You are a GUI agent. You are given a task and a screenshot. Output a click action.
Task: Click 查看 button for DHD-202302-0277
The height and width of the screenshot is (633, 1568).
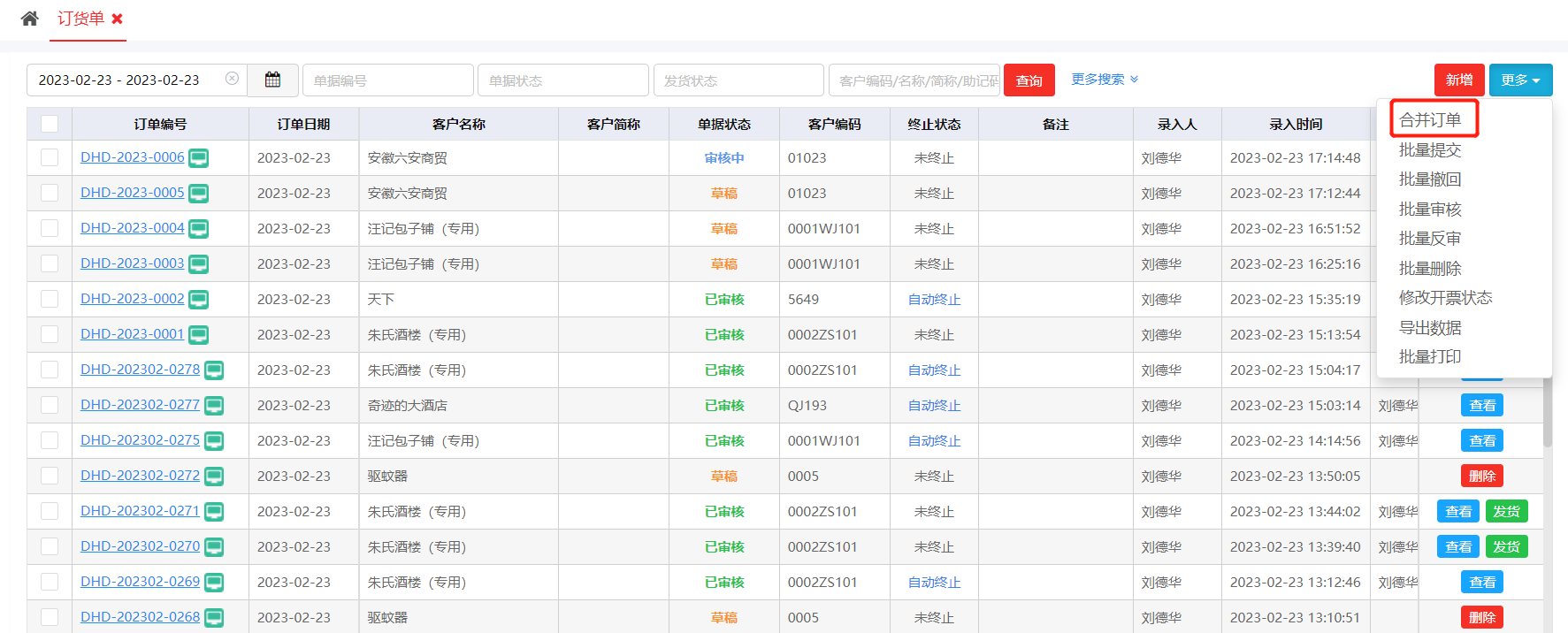click(x=1482, y=406)
